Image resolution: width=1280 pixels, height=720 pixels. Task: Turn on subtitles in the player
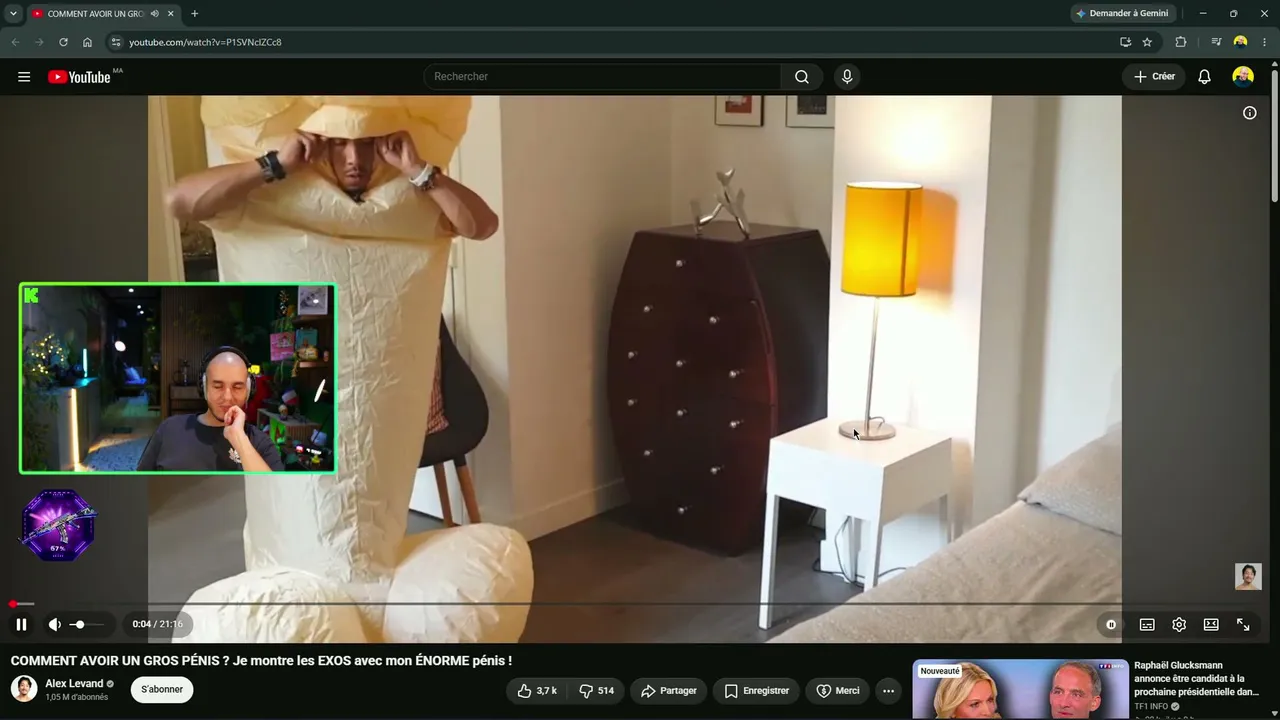point(1147,624)
